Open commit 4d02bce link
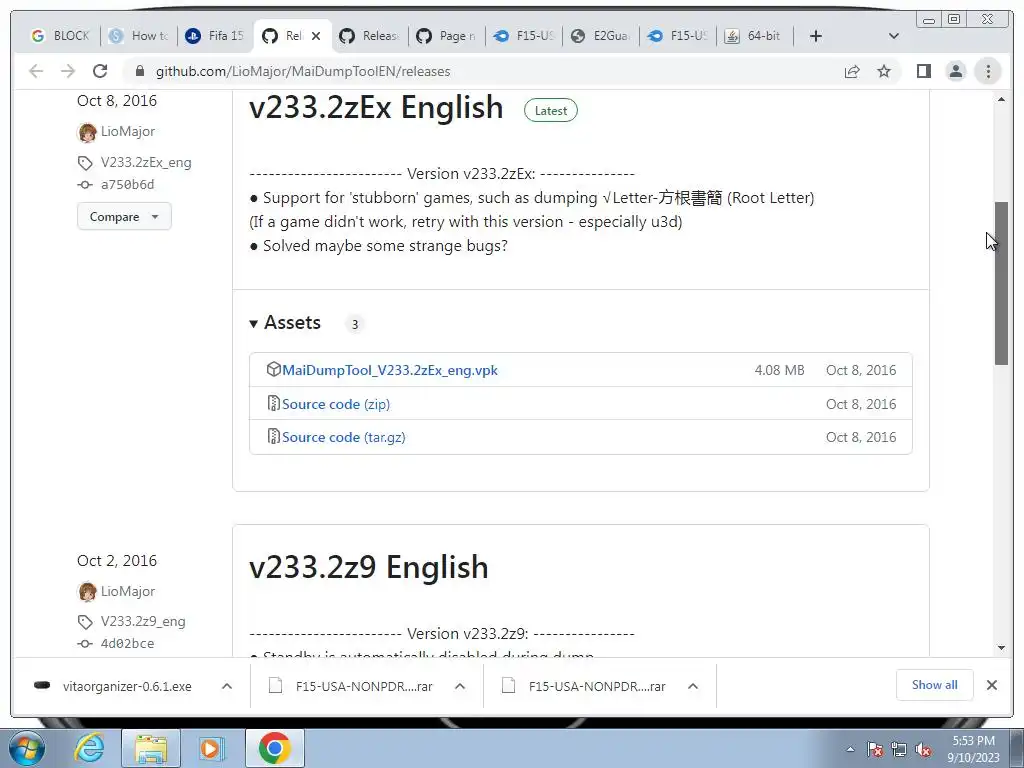The width and height of the screenshot is (1024, 768). (x=127, y=644)
